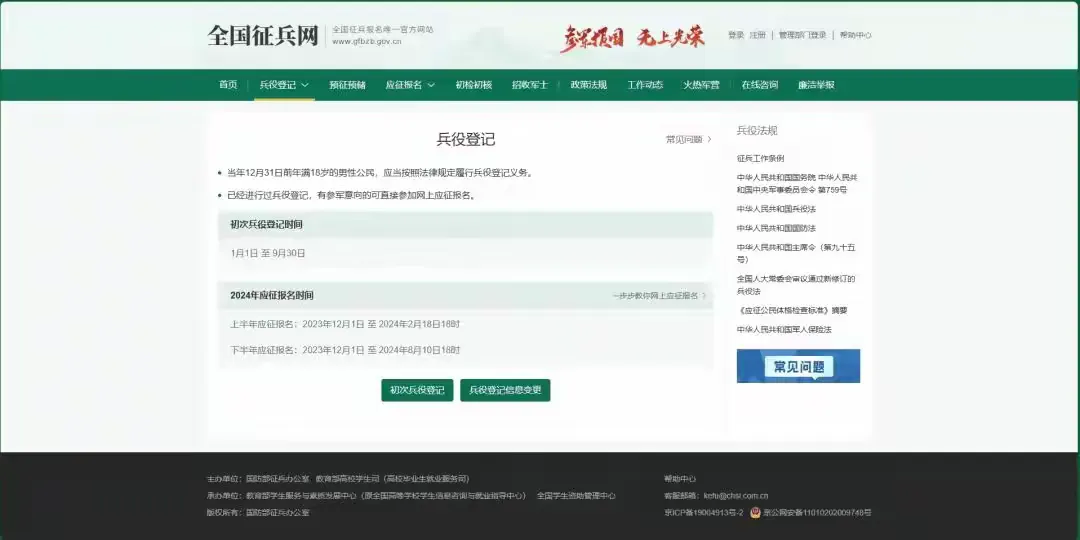Click the chevron next to 常见问题
The height and width of the screenshot is (540, 1080).
(x=709, y=139)
